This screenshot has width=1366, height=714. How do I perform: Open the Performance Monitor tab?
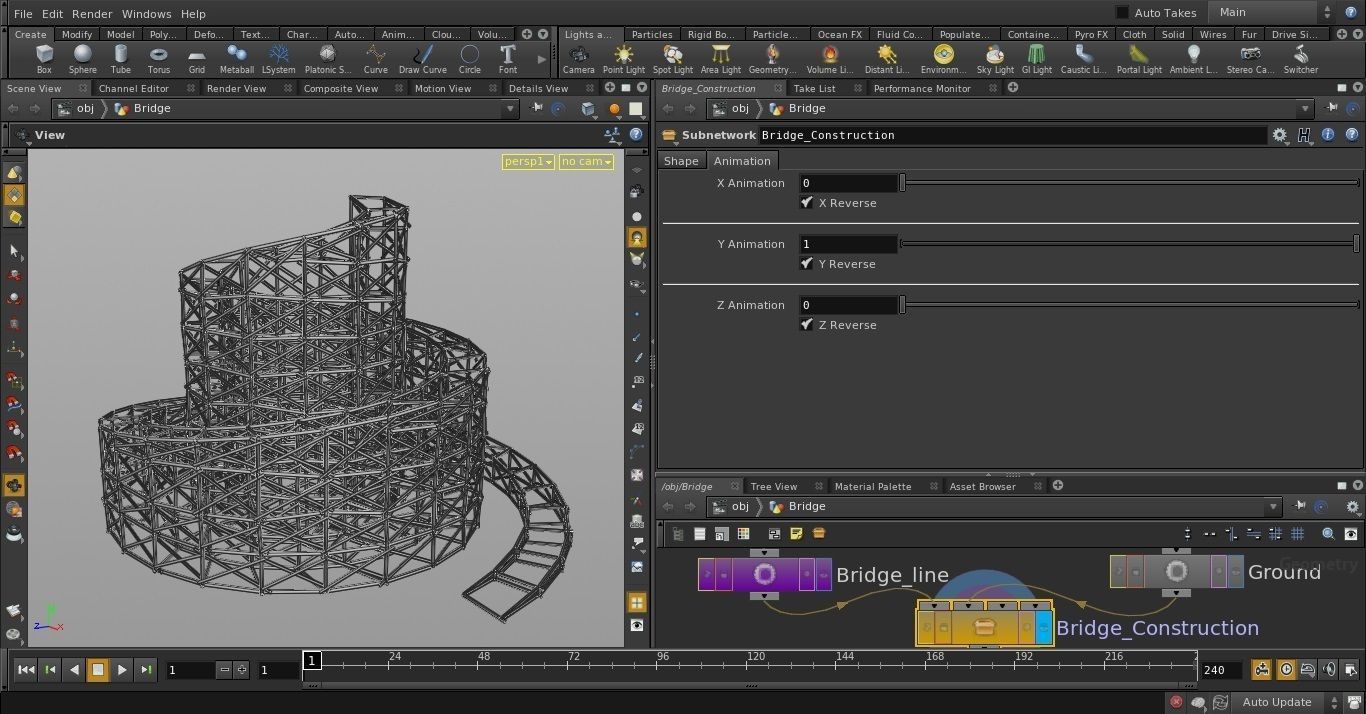[x=922, y=88]
